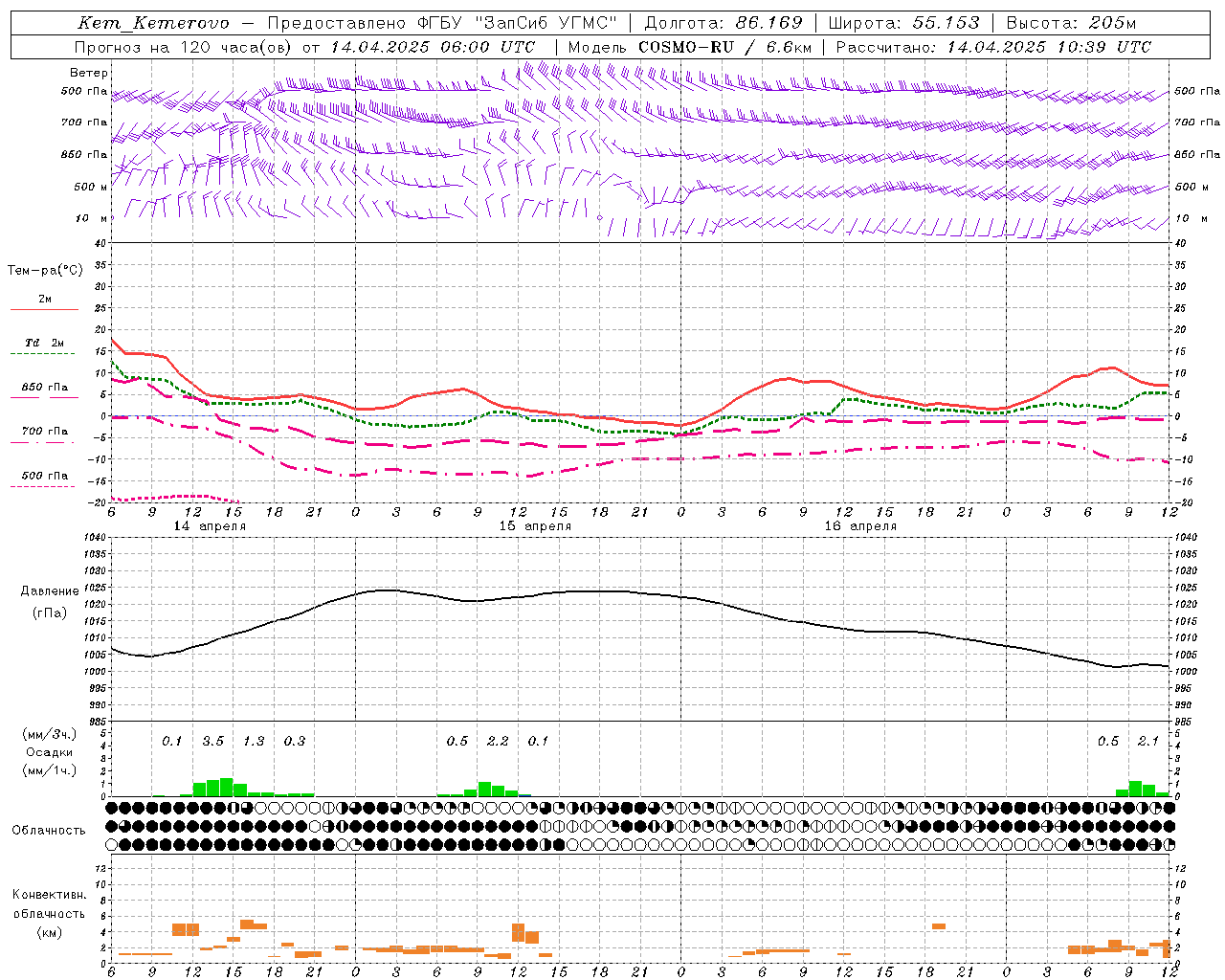Viewport: 1225px width, 980px height.
Task: Click the Прогноз на 120 часа(ов) text
Action: click(x=184, y=47)
